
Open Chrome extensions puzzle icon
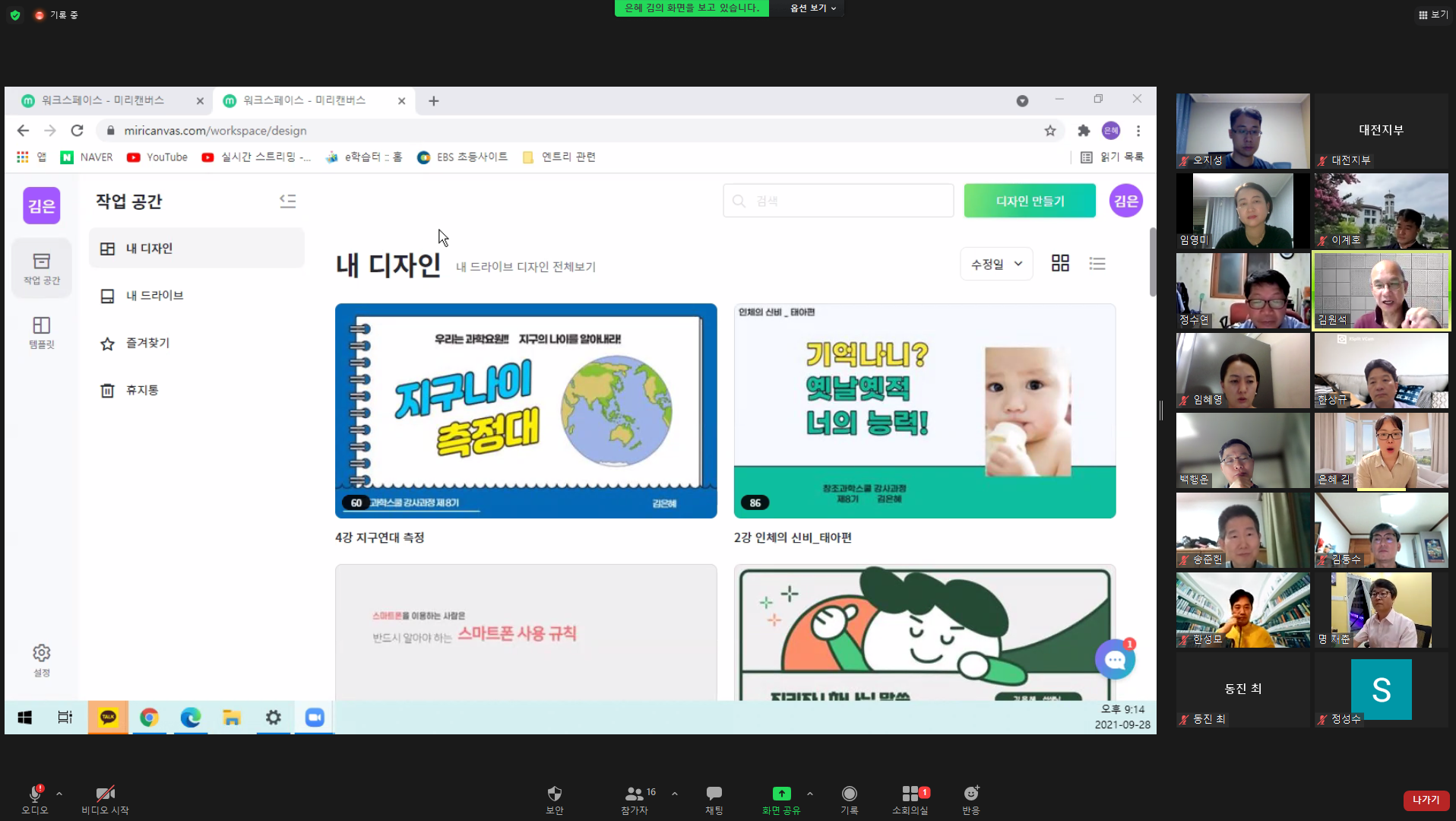pos(1084,131)
